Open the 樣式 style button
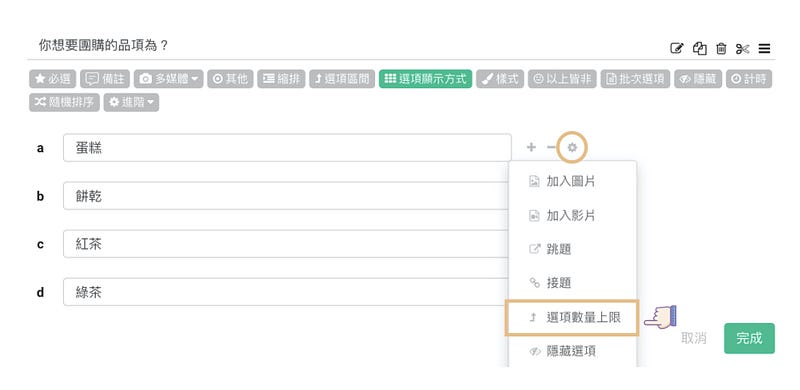Viewport: 800px width, 390px height. coord(500,79)
